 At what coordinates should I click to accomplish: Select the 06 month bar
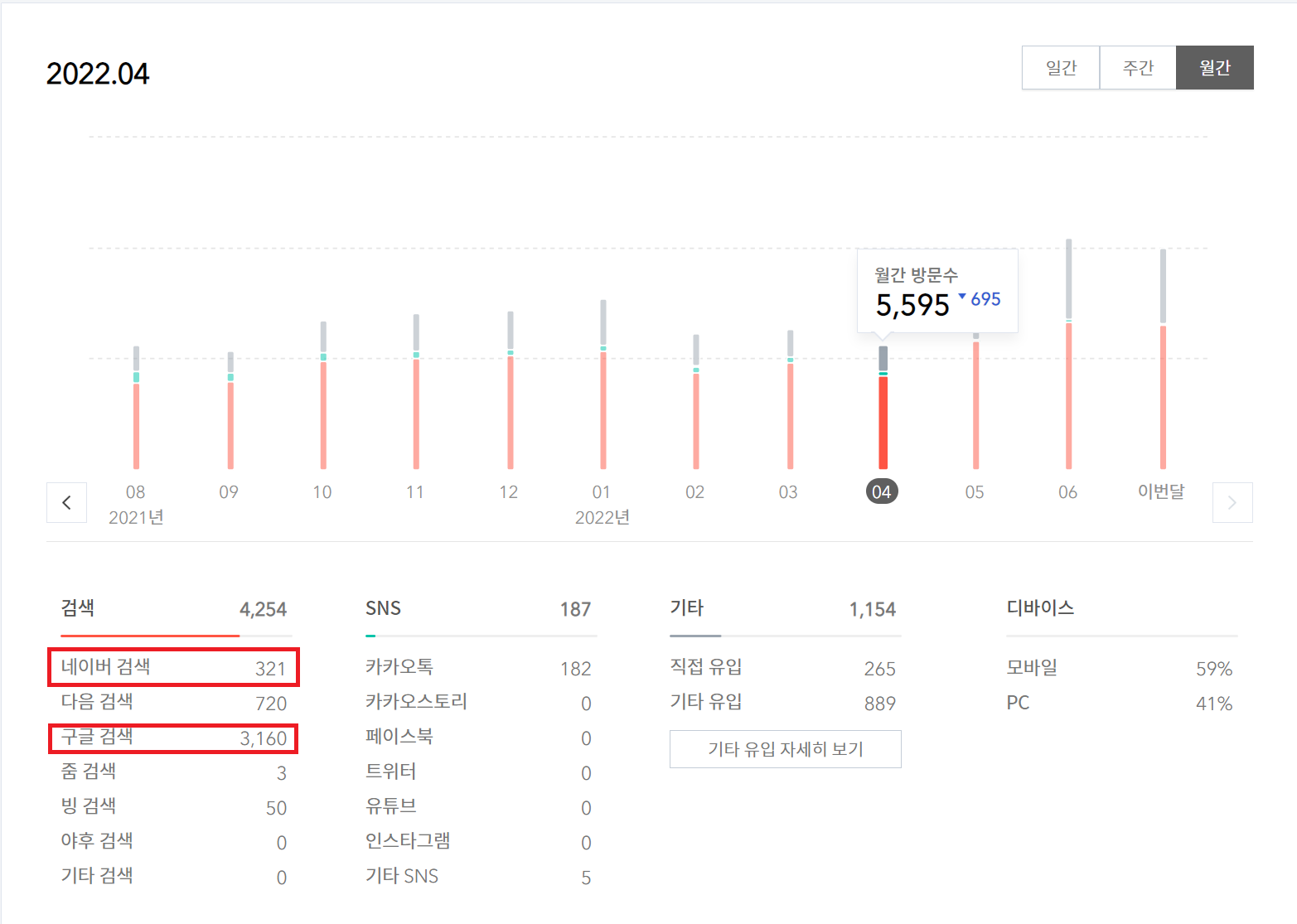click(x=1069, y=354)
